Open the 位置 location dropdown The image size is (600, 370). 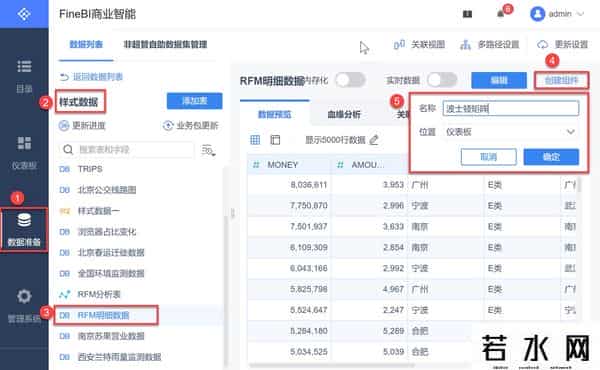click(511, 132)
